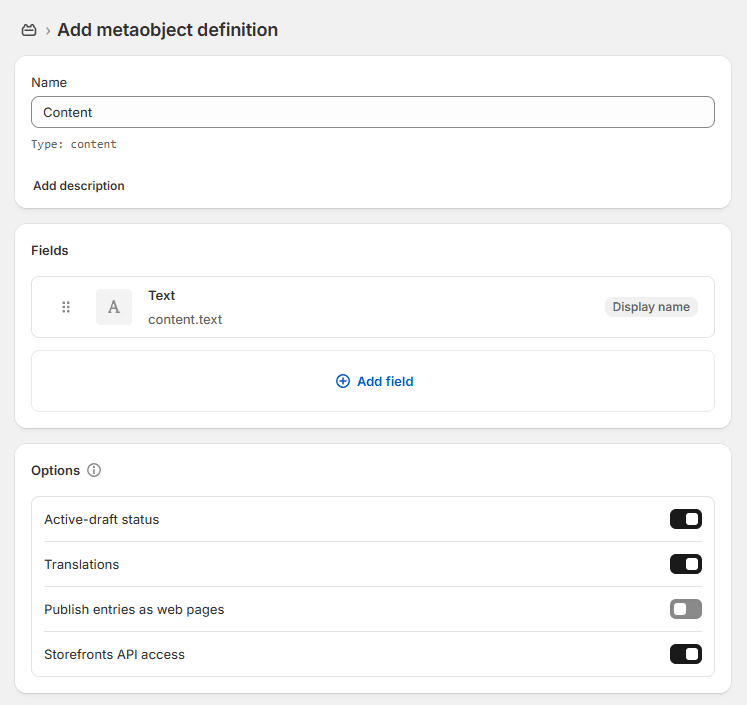Click the 'Add metaobject definition' page heading

pyautogui.click(x=167, y=30)
